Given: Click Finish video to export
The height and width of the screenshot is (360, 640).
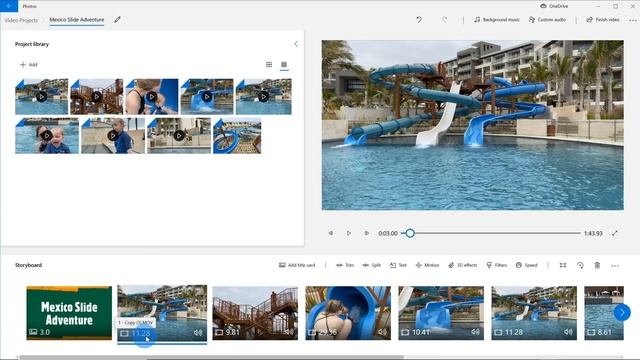Looking at the screenshot, I should coord(603,20).
